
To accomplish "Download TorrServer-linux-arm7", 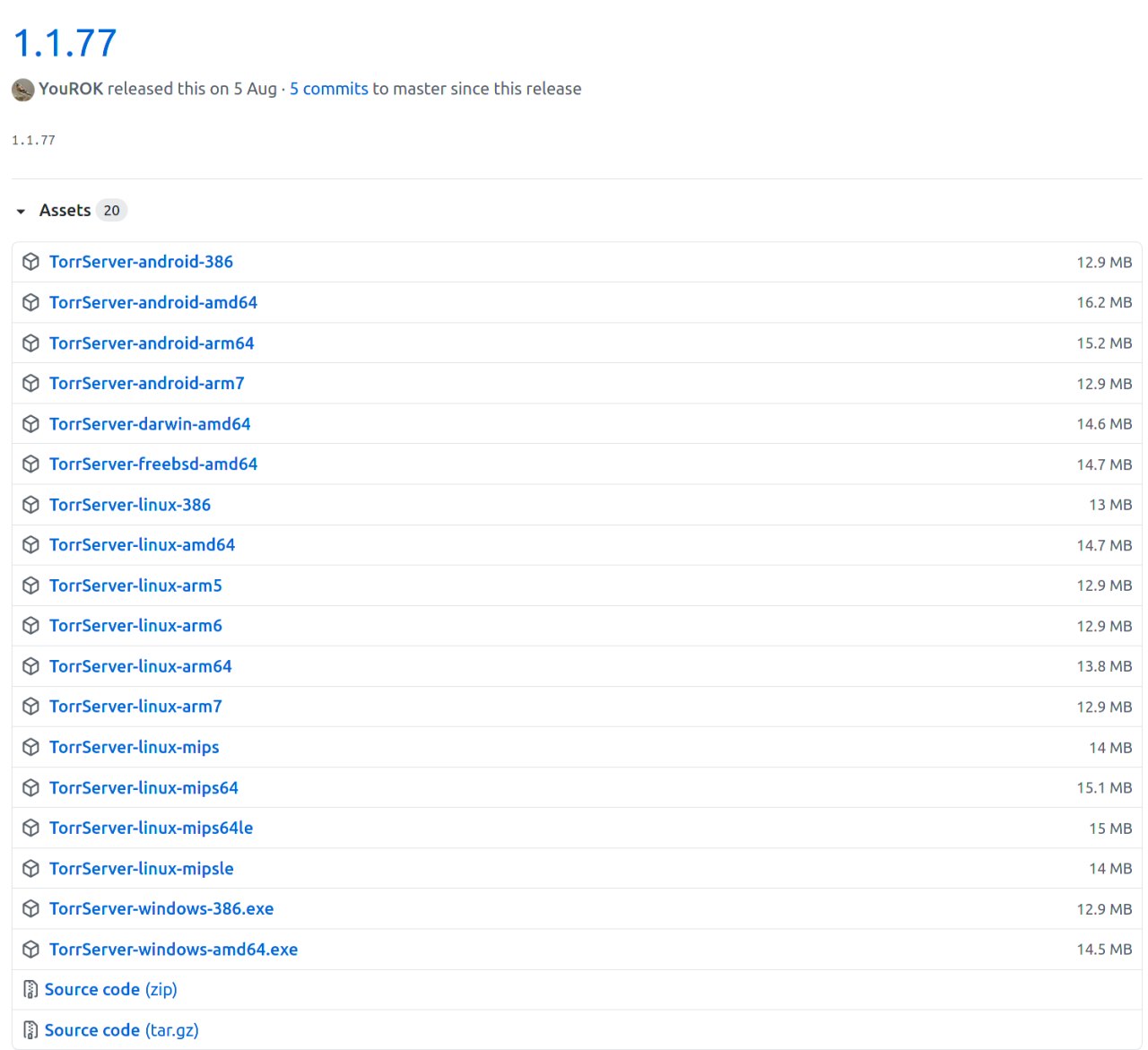I will [x=135, y=707].
